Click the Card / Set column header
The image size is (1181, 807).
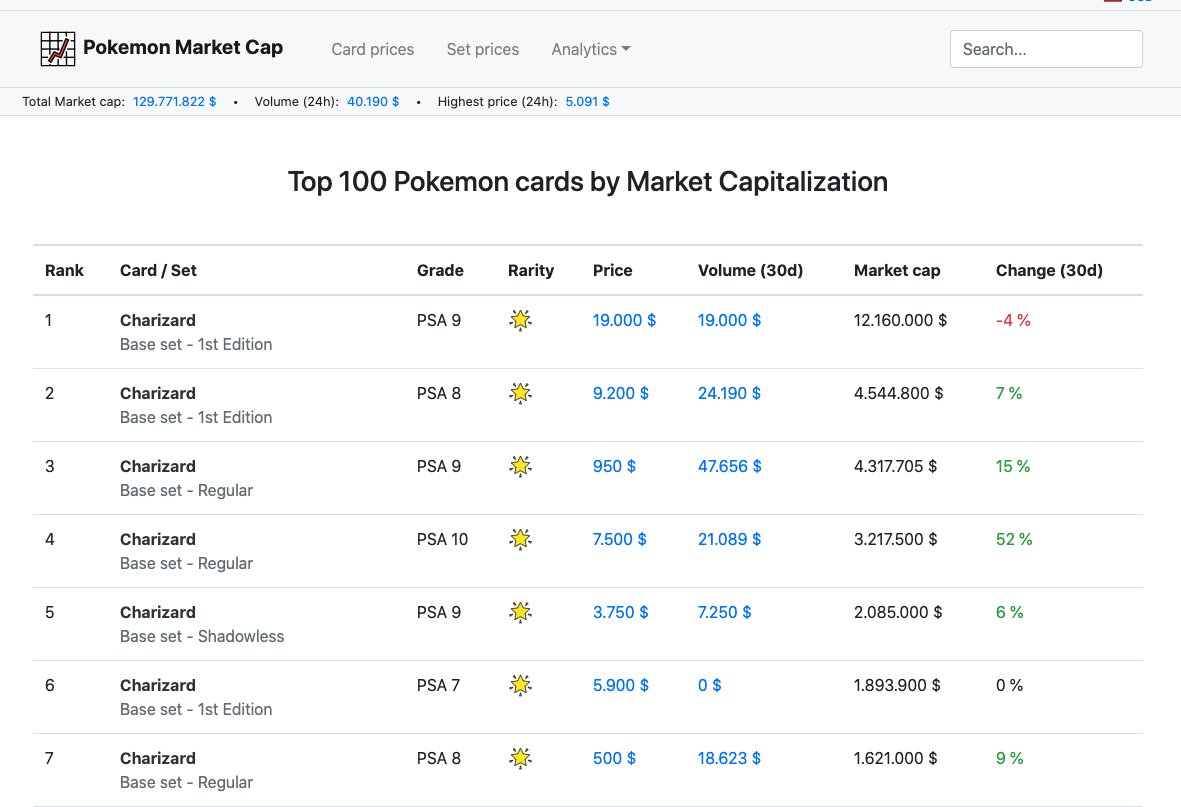pyautogui.click(x=158, y=271)
